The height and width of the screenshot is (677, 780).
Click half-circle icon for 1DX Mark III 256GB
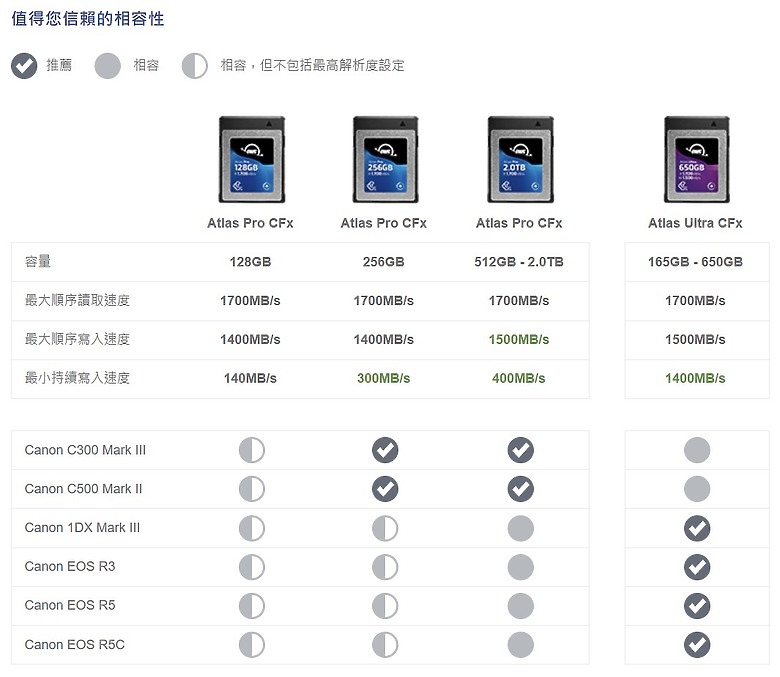click(385, 528)
